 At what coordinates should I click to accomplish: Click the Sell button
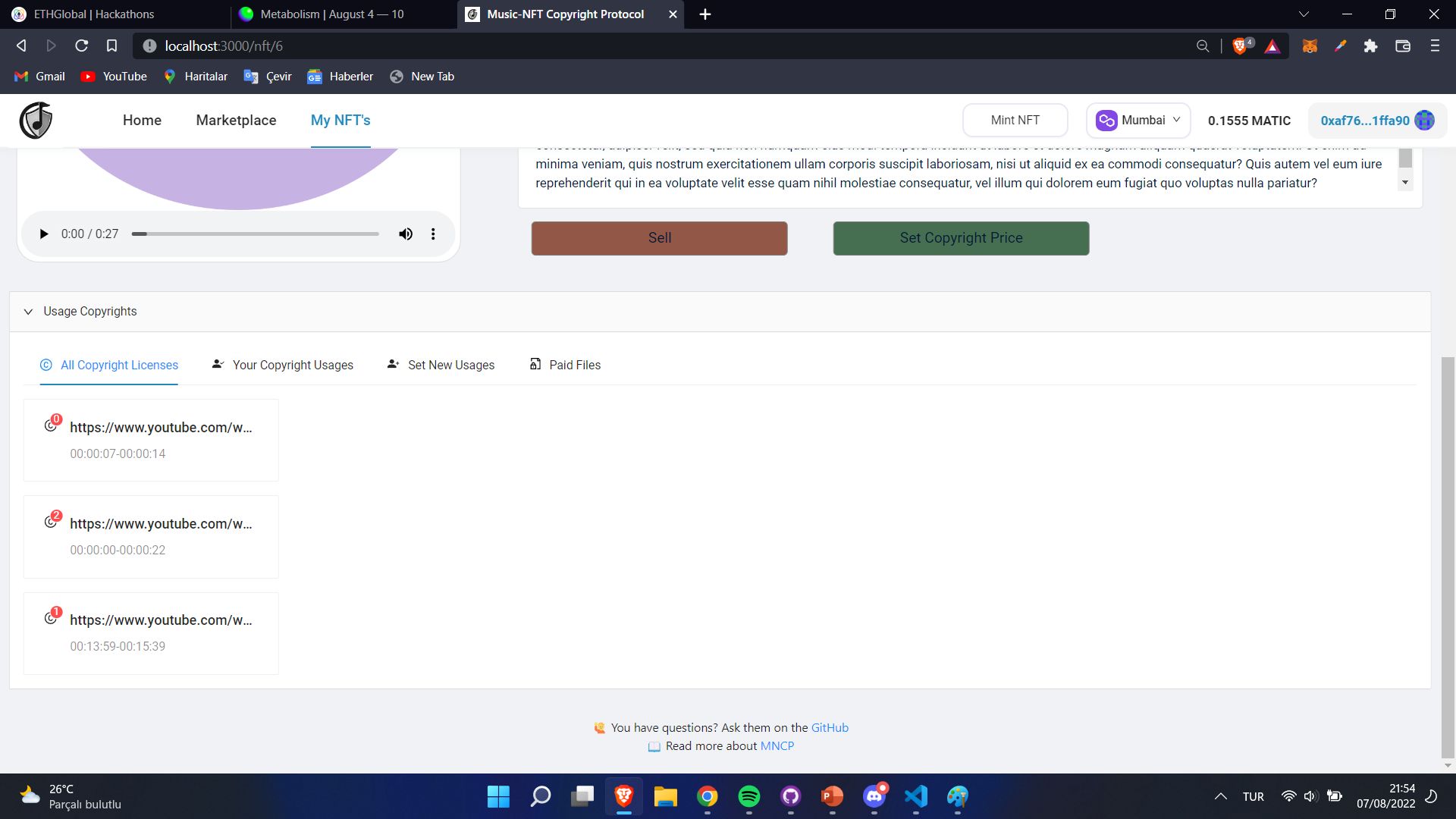tap(660, 238)
